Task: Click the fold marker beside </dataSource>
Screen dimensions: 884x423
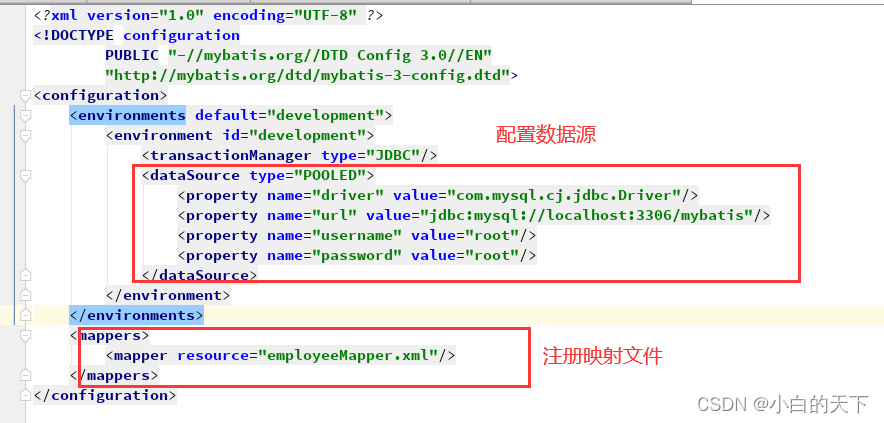Action: (24, 275)
